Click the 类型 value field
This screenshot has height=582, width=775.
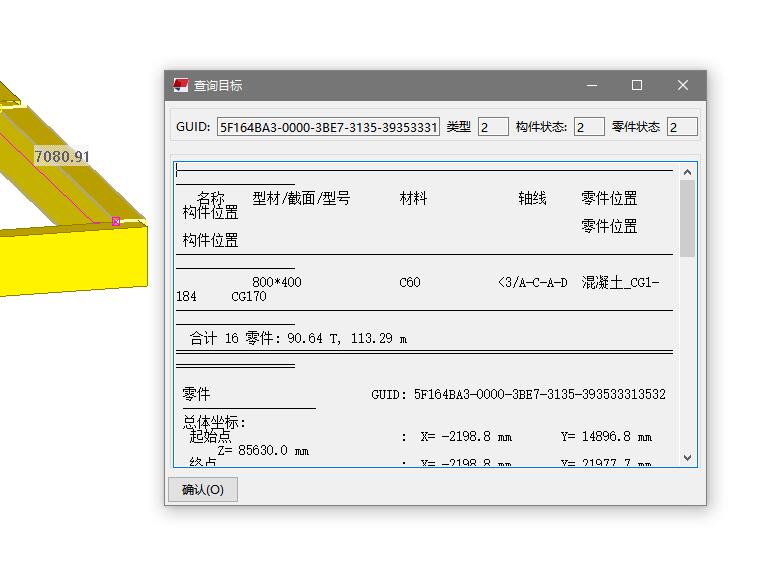[x=493, y=127]
